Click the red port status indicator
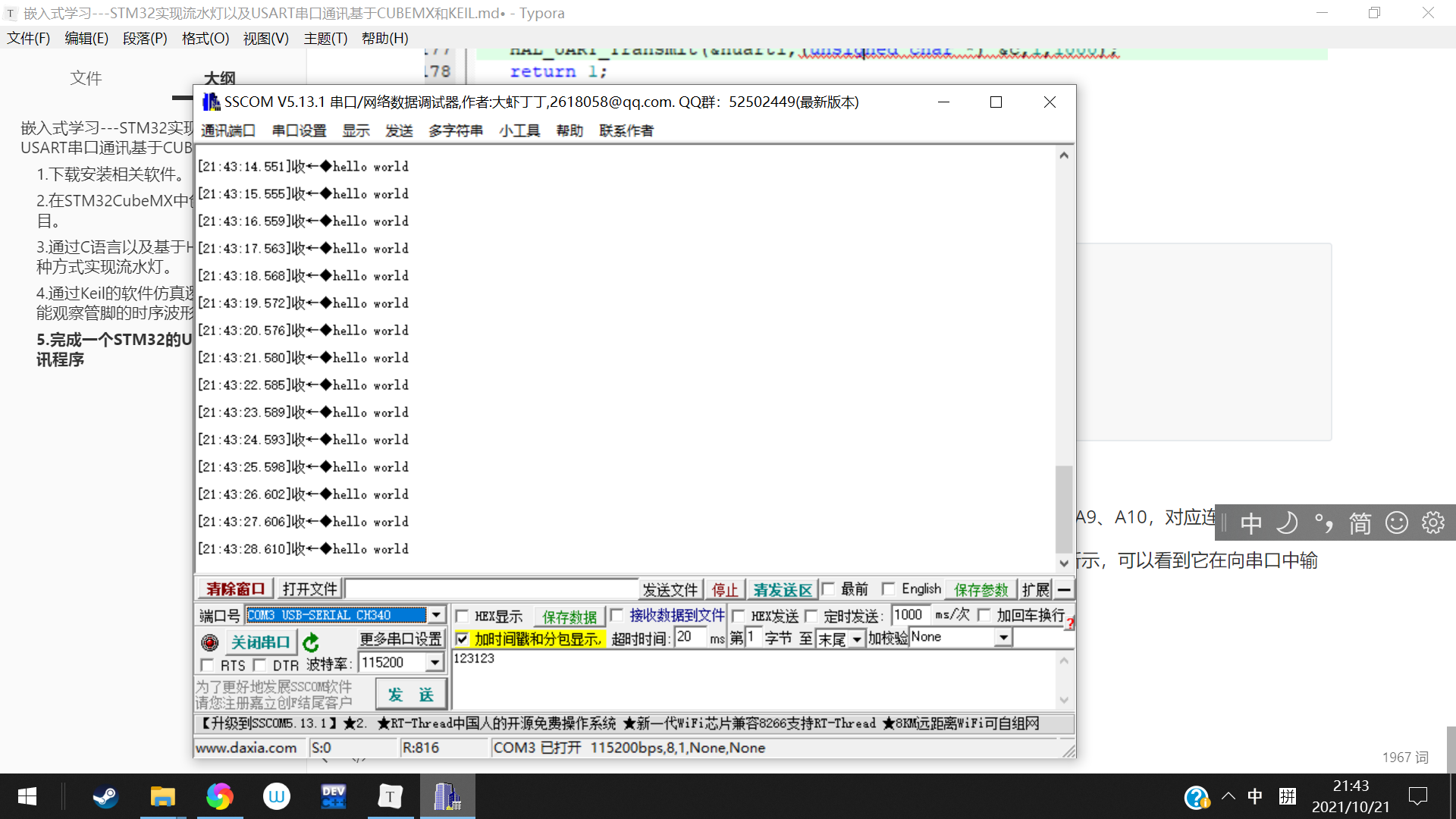This screenshot has width=1456, height=819. (210, 643)
